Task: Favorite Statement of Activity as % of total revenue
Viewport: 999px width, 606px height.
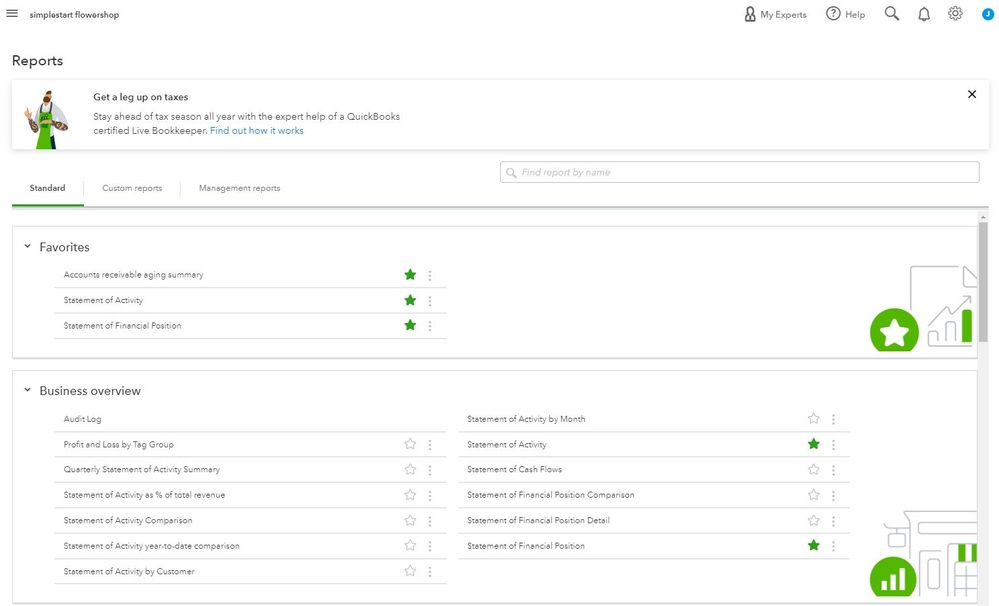Action: click(410, 495)
